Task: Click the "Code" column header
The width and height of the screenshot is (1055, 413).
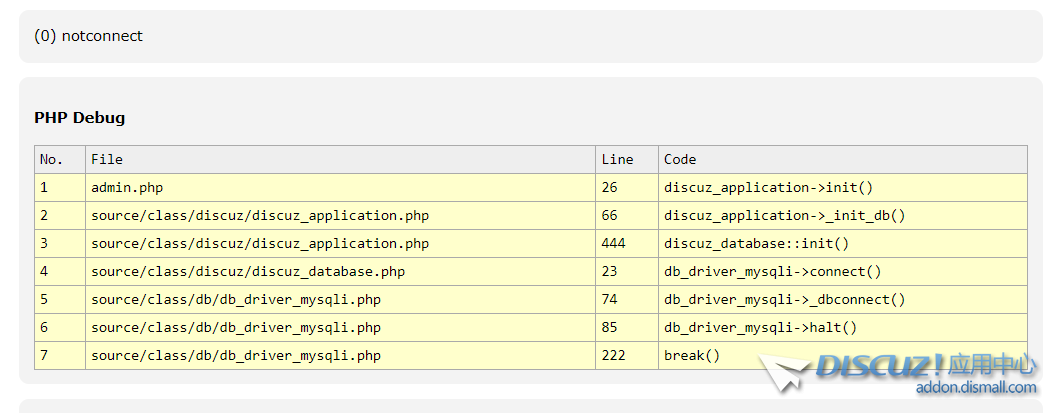Action: click(x=680, y=159)
